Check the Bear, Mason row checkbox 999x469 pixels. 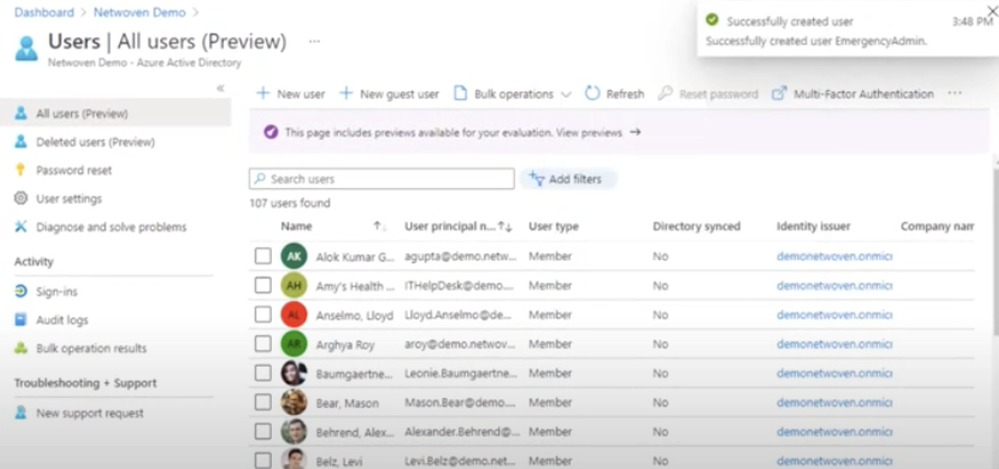(263, 403)
